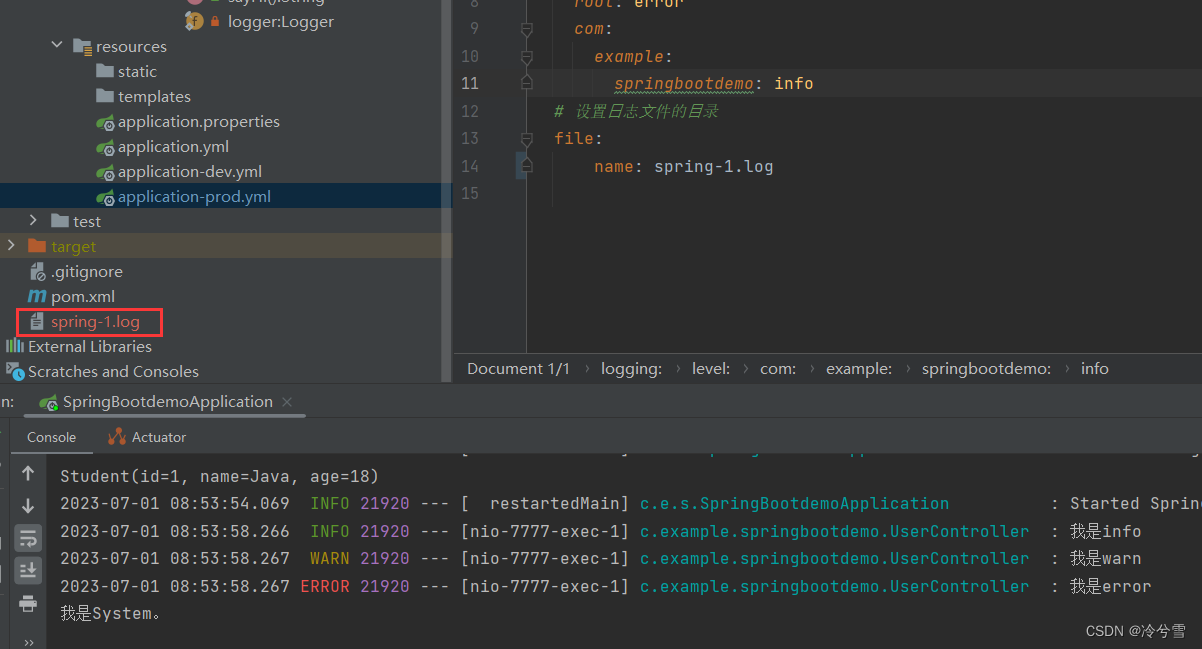Image resolution: width=1202 pixels, height=649 pixels.
Task: Select the static folder
Action: point(137,71)
